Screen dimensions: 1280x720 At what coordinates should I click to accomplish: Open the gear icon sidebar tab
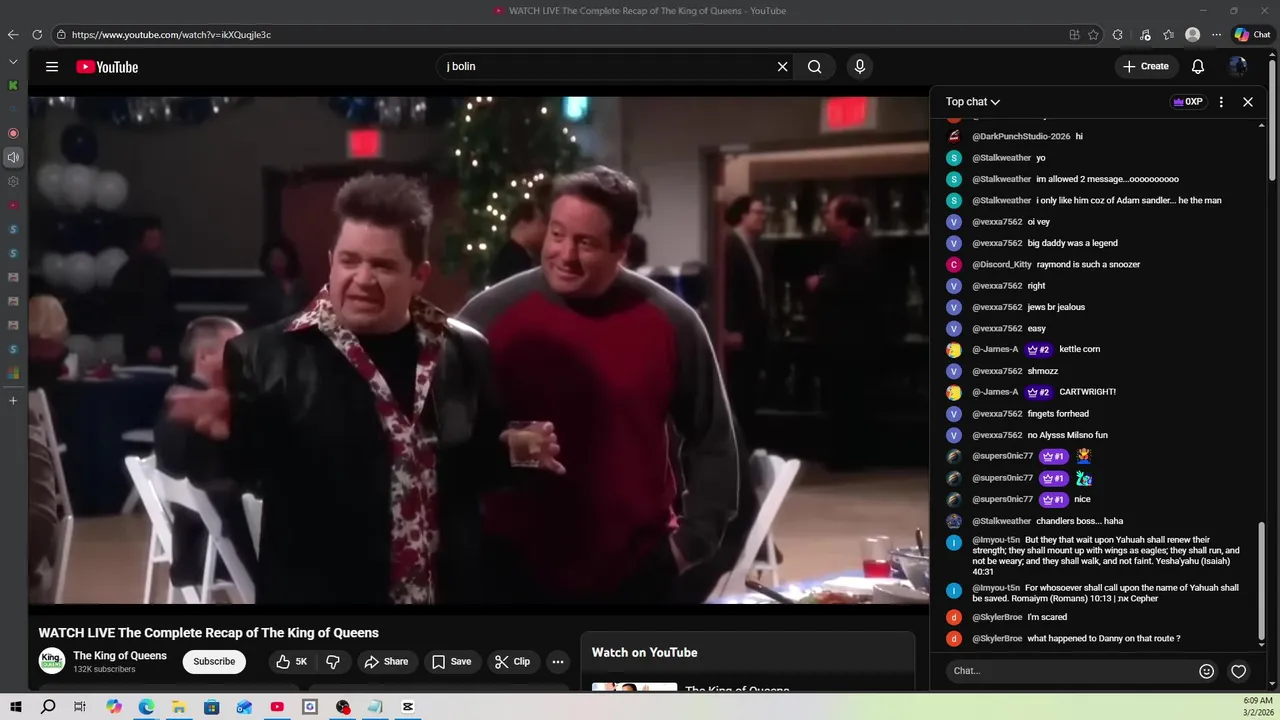(13, 181)
